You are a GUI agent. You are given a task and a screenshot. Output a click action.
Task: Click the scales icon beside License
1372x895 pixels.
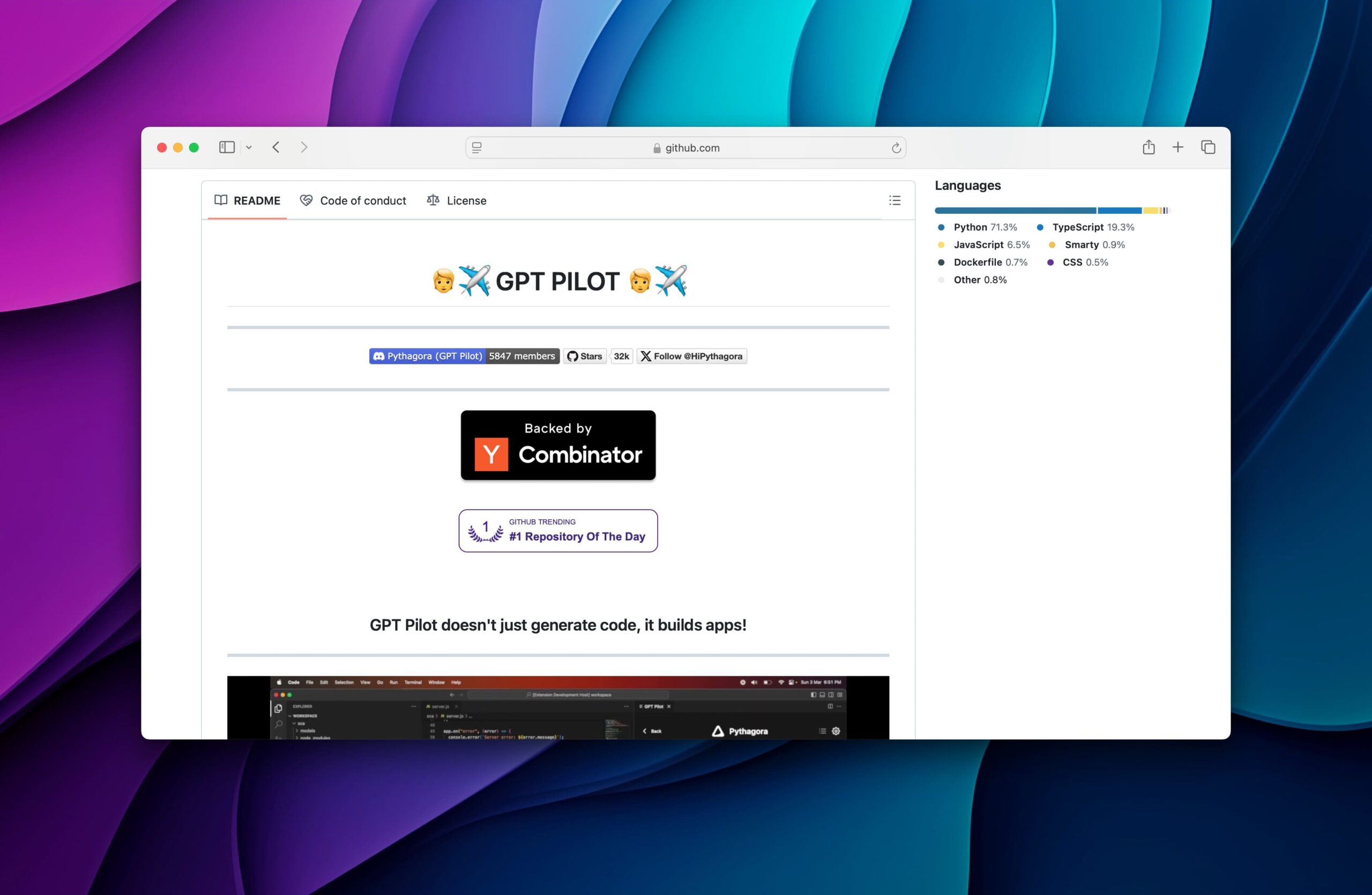pyautogui.click(x=433, y=200)
